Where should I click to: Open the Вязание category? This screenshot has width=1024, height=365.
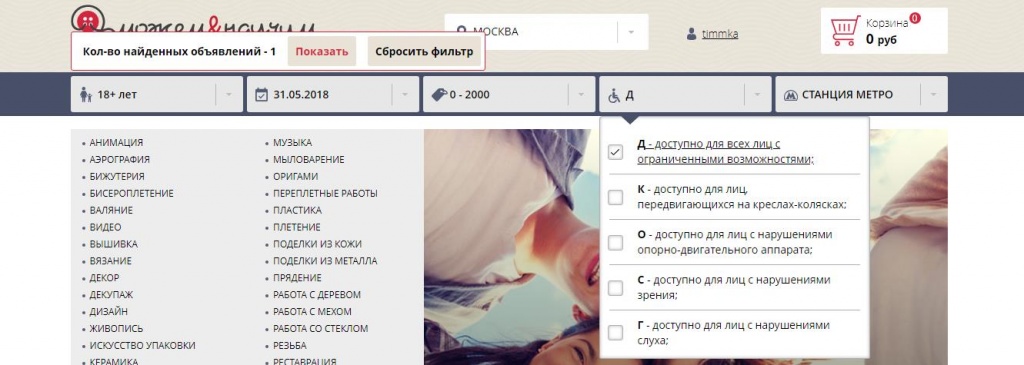[110, 261]
